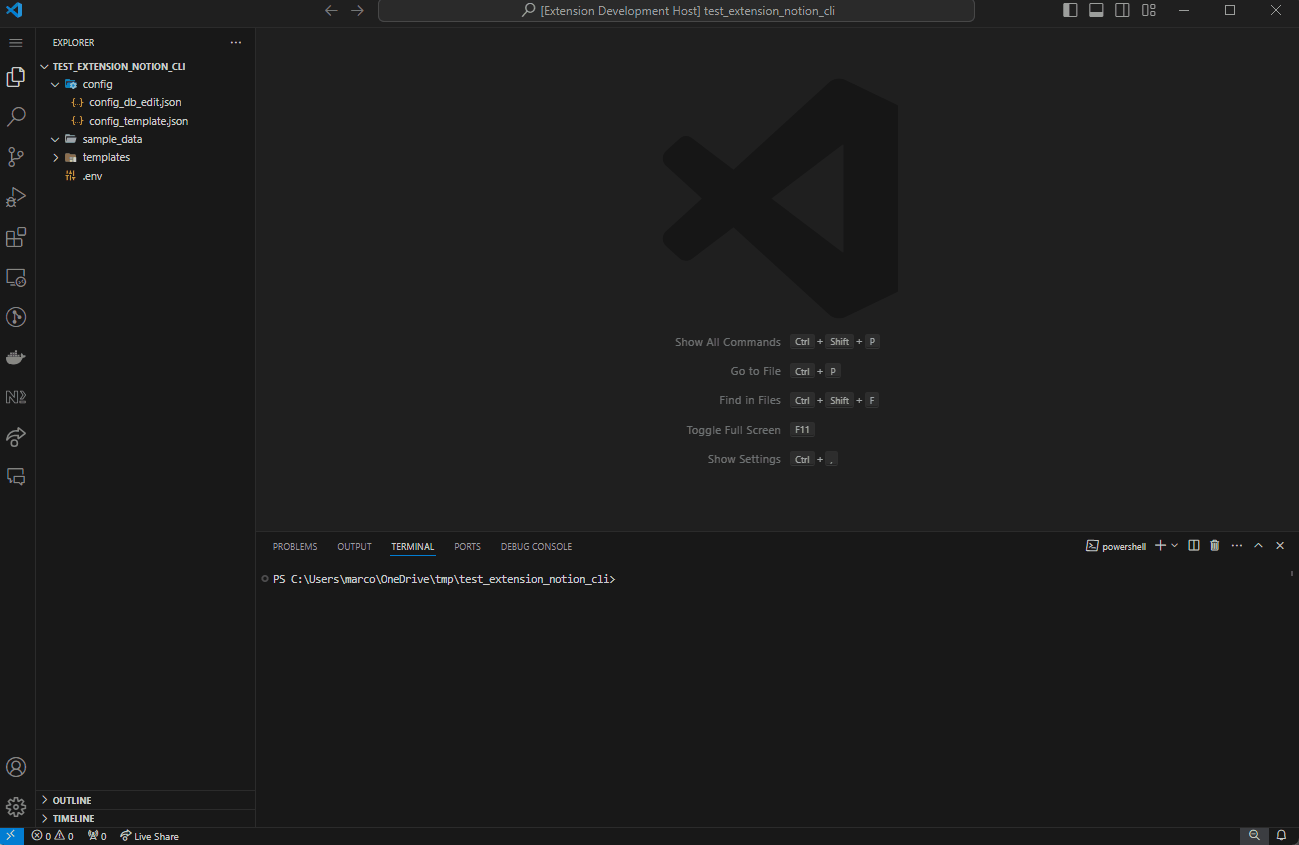Close the terminal panel
Viewport: 1299px width, 845px height.
click(x=1280, y=545)
